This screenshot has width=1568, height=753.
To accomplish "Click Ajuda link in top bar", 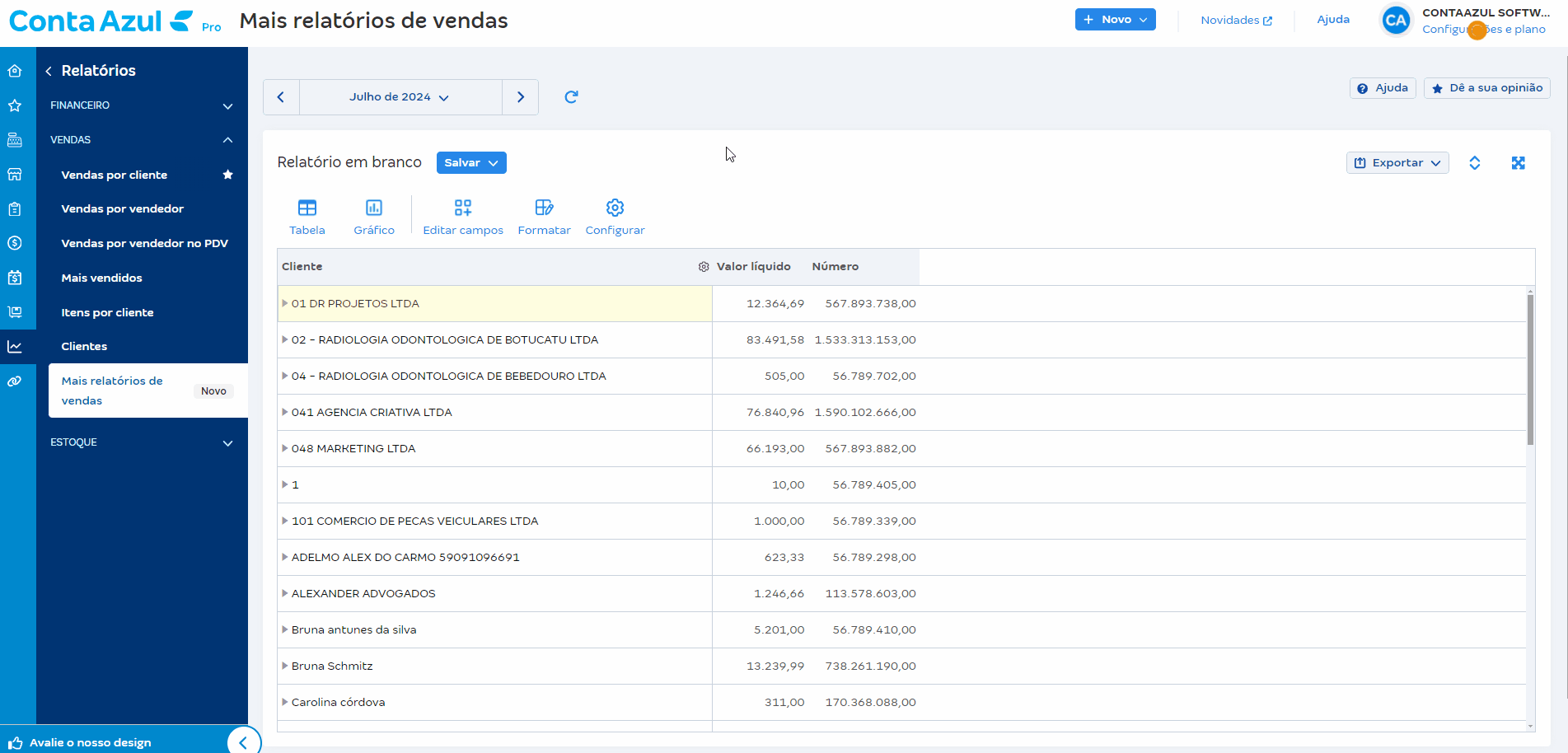I will point(1333,20).
